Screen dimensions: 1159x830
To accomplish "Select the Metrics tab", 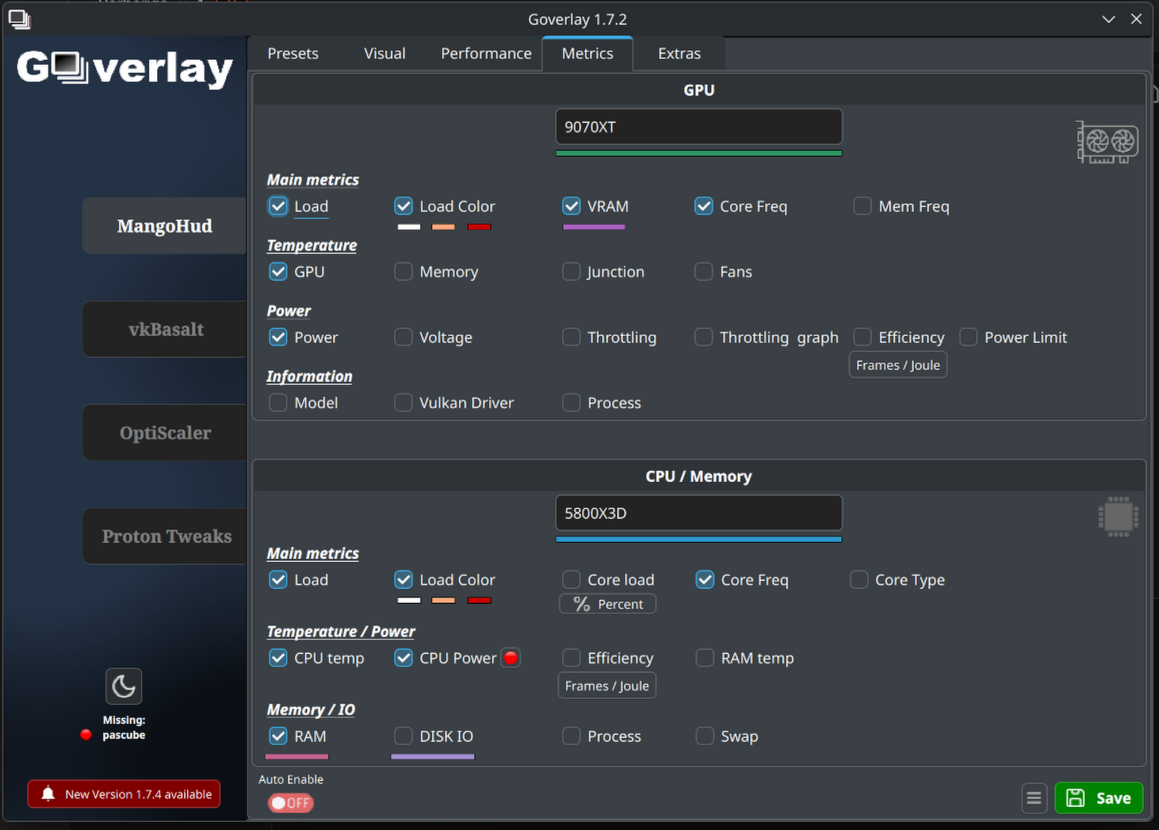I will tap(587, 53).
